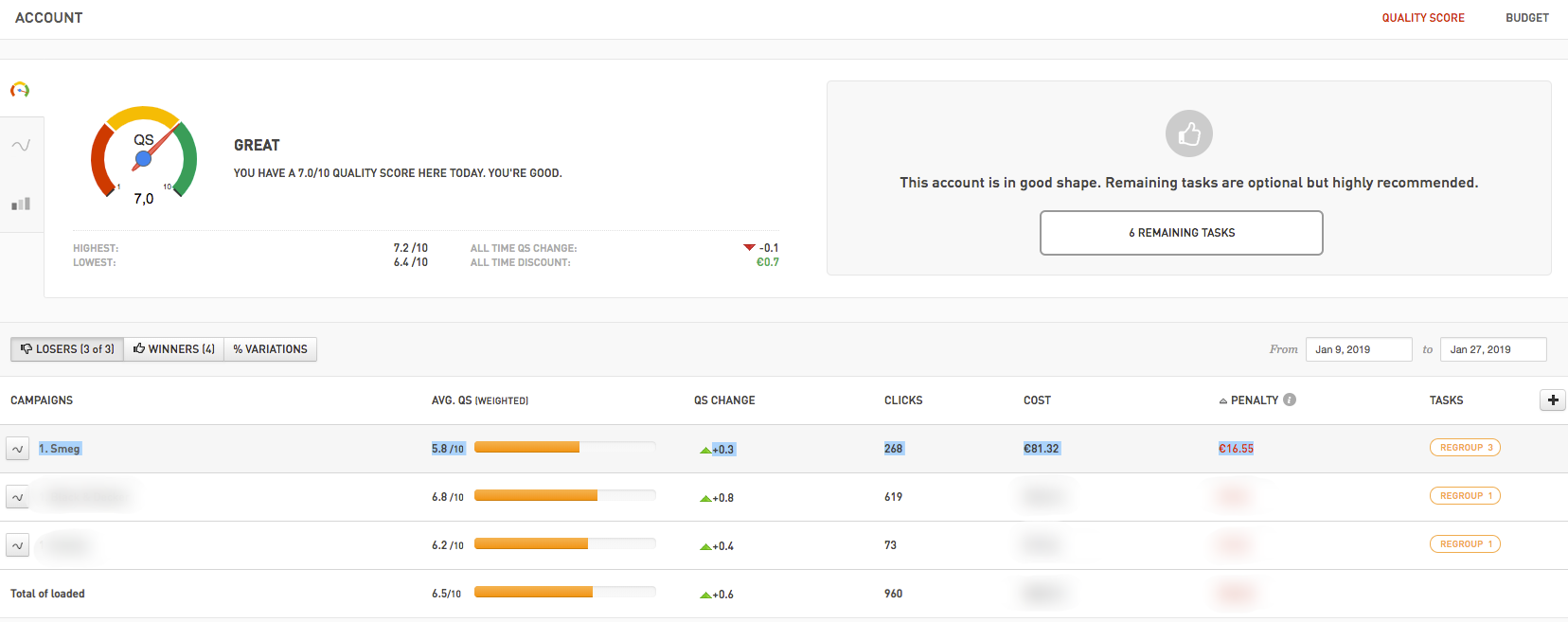Add a column with the plus button
The width and height of the screenshot is (1568, 622).
1553,400
